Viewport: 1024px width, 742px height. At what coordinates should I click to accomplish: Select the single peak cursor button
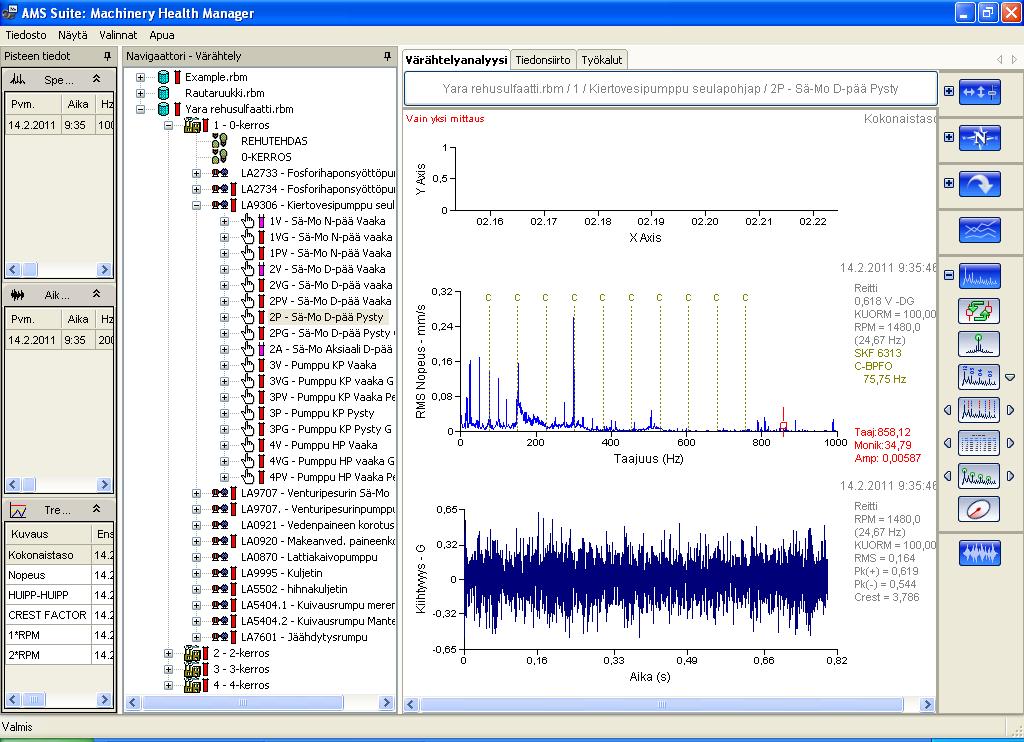pyautogui.click(x=979, y=344)
